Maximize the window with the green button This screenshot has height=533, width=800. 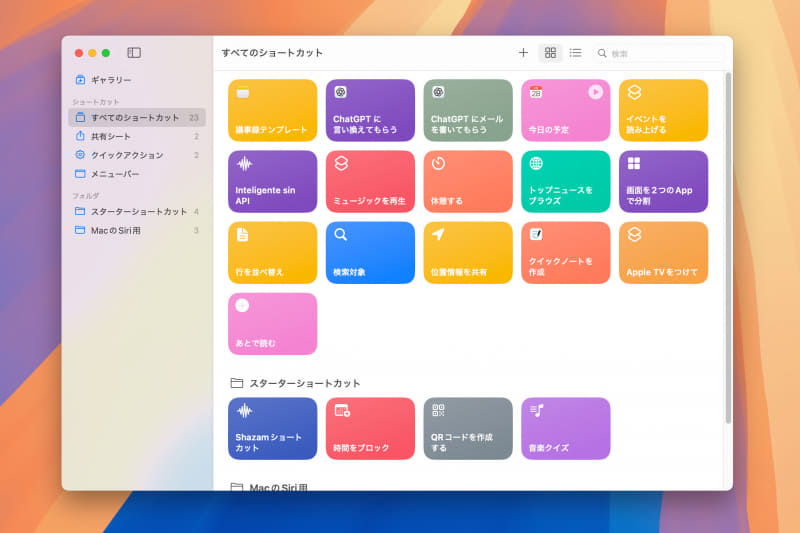(x=106, y=53)
